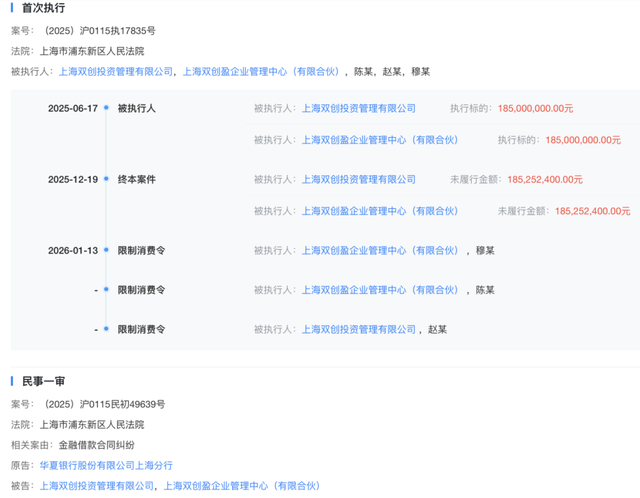Click the name 穆某 in 限制消费令 row
The image size is (640, 498).
tap(485, 251)
